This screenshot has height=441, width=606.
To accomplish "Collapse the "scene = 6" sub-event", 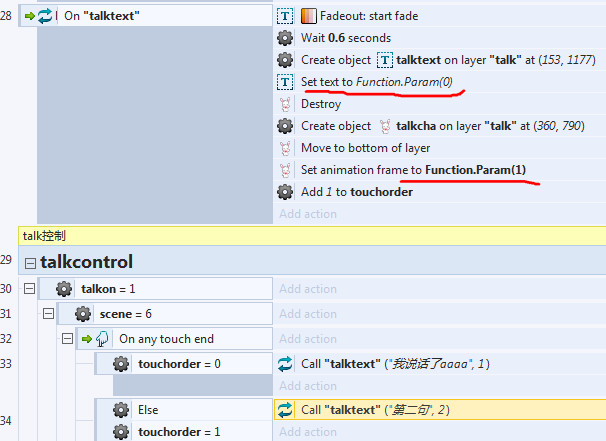I will coord(47,314).
